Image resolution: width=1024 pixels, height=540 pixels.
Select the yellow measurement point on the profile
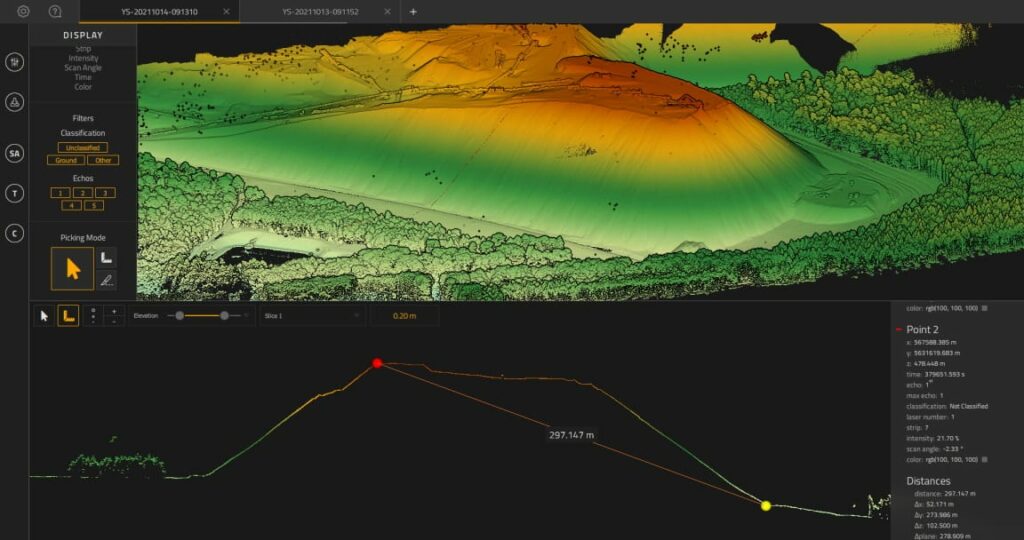coord(766,505)
